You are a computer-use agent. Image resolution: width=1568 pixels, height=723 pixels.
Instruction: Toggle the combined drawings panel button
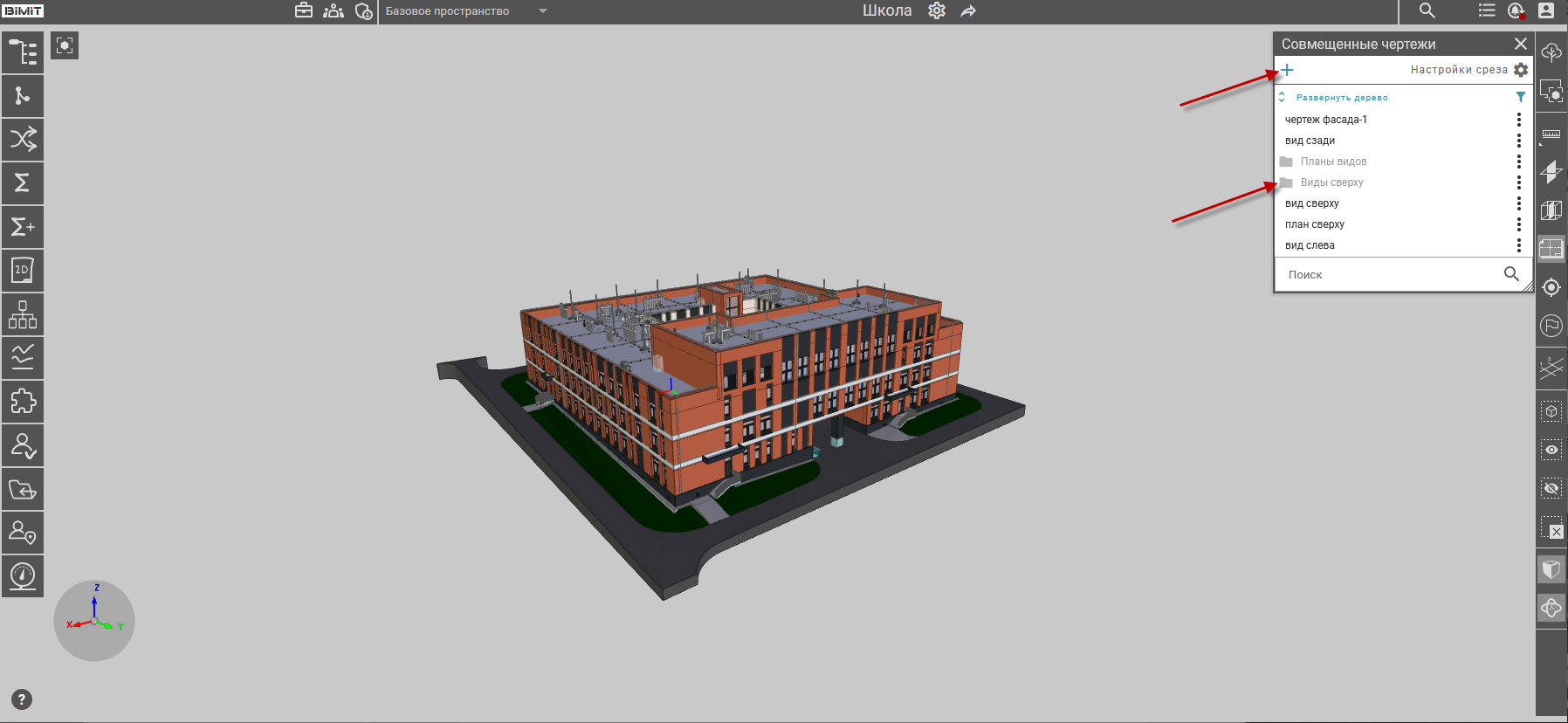(x=1551, y=249)
